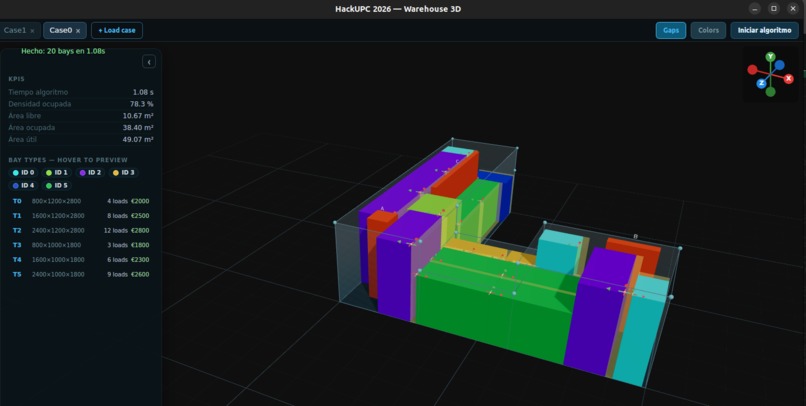
Task: Maximize the Warehouse 3D window
Action: point(773,9)
